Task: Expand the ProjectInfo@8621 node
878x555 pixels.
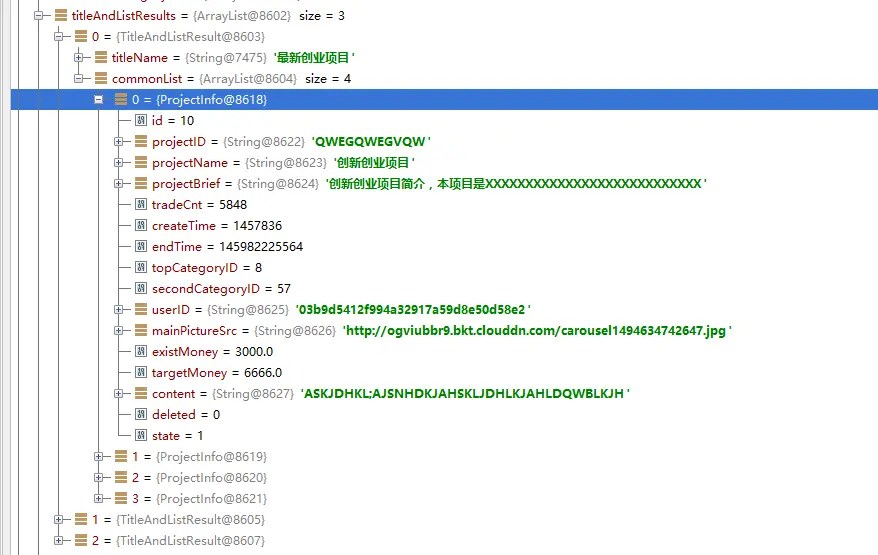Action: point(99,498)
